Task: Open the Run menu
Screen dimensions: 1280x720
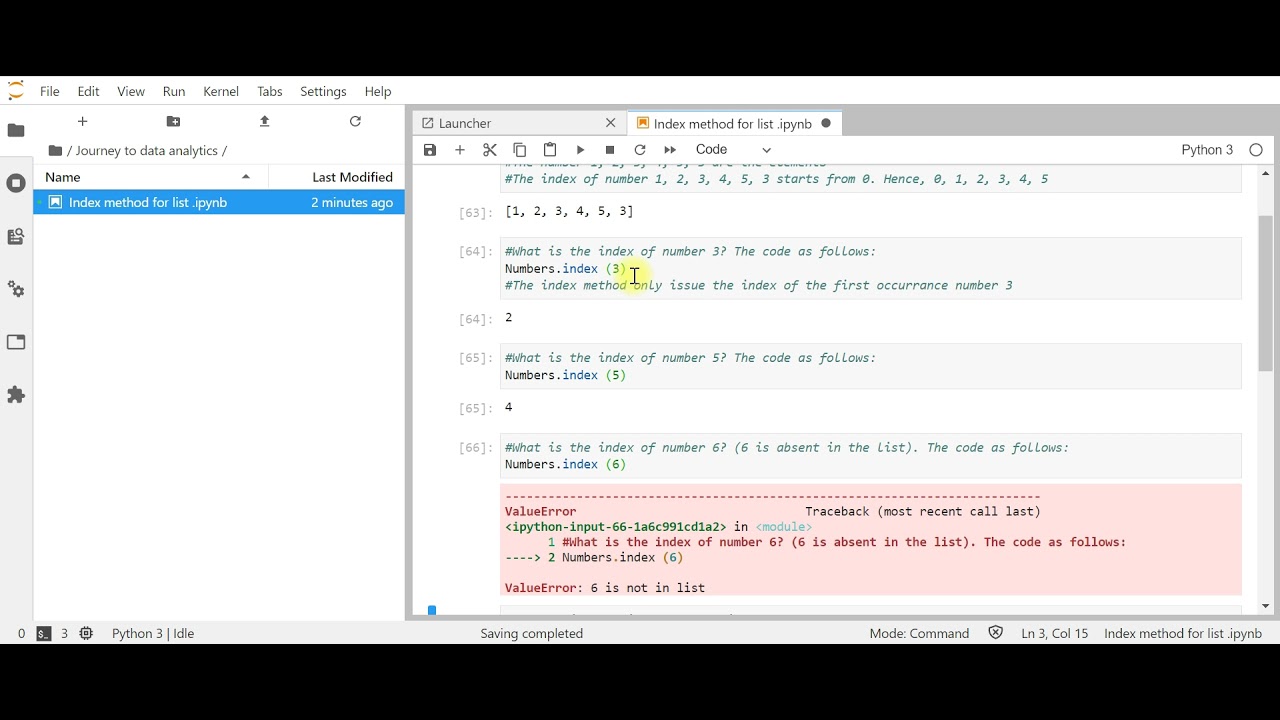Action: (174, 91)
